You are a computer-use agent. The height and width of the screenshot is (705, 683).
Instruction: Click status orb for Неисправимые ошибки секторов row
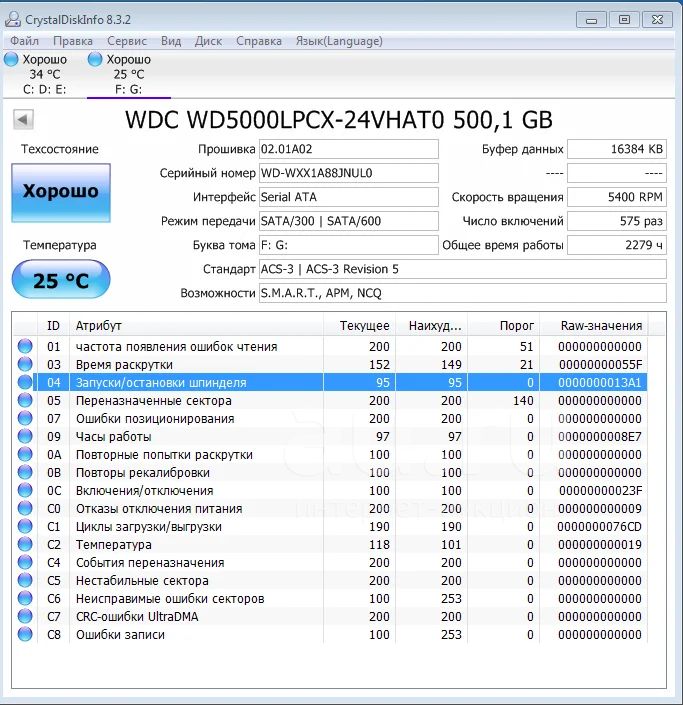coord(25,598)
